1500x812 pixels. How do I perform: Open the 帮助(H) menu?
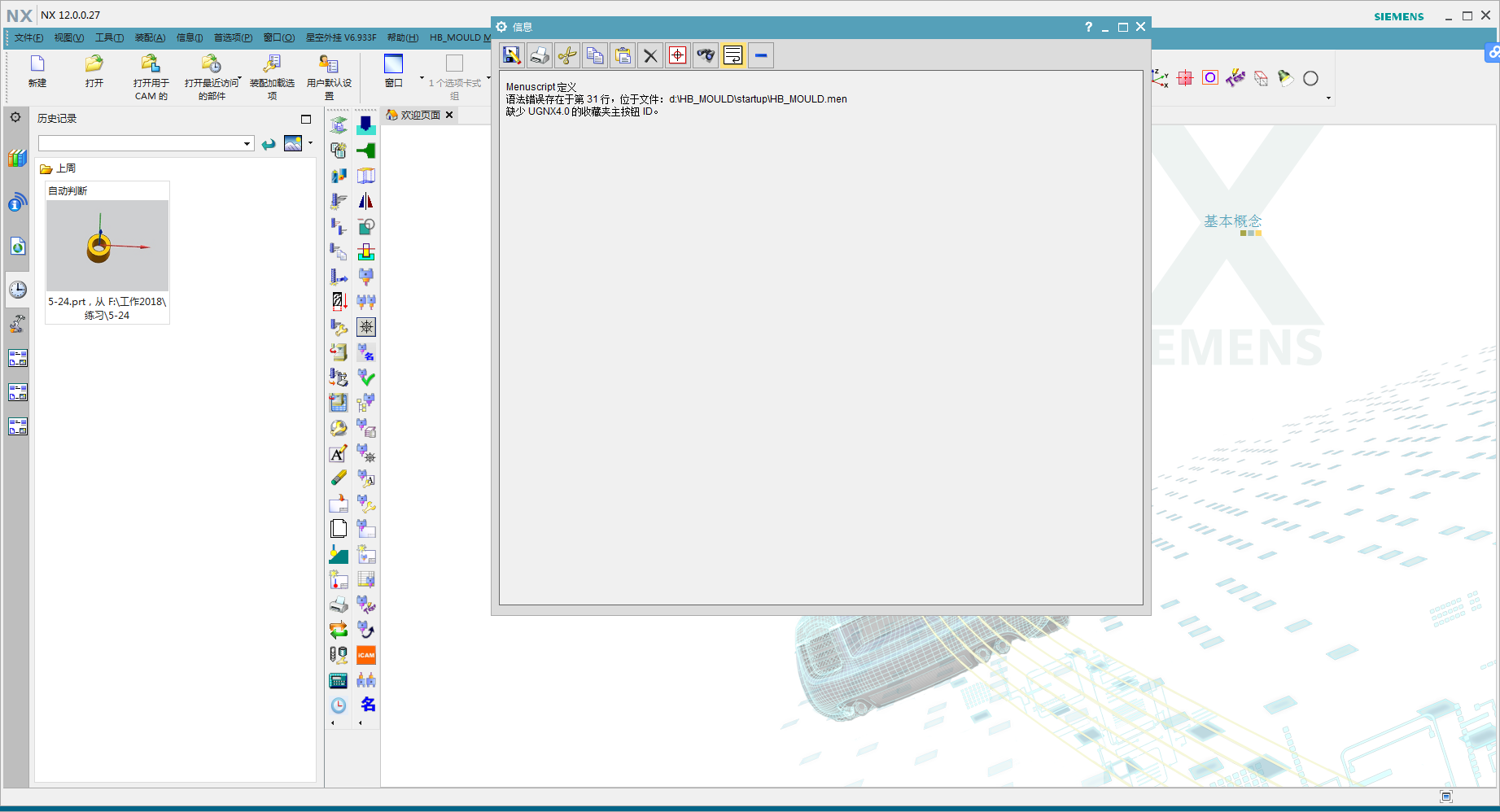click(x=403, y=37)
